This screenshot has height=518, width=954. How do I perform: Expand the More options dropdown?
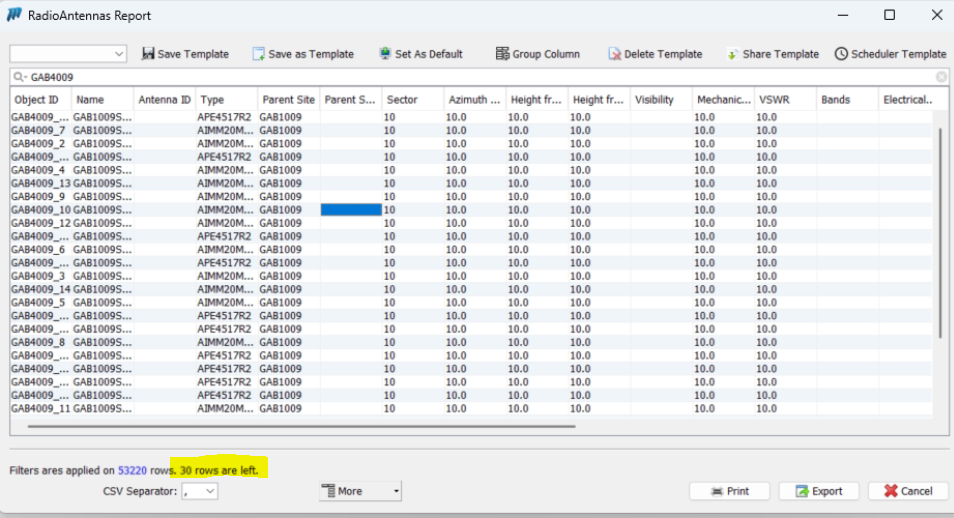coord(396,491)
